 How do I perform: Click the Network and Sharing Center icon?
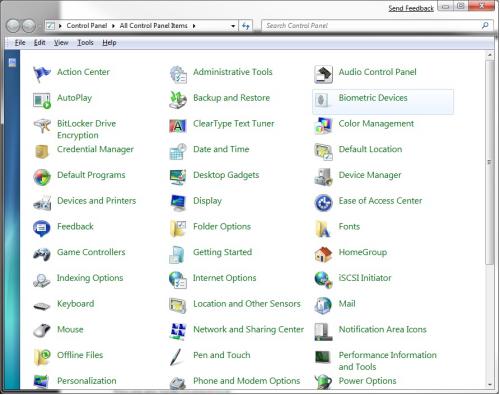coord(178,332)
